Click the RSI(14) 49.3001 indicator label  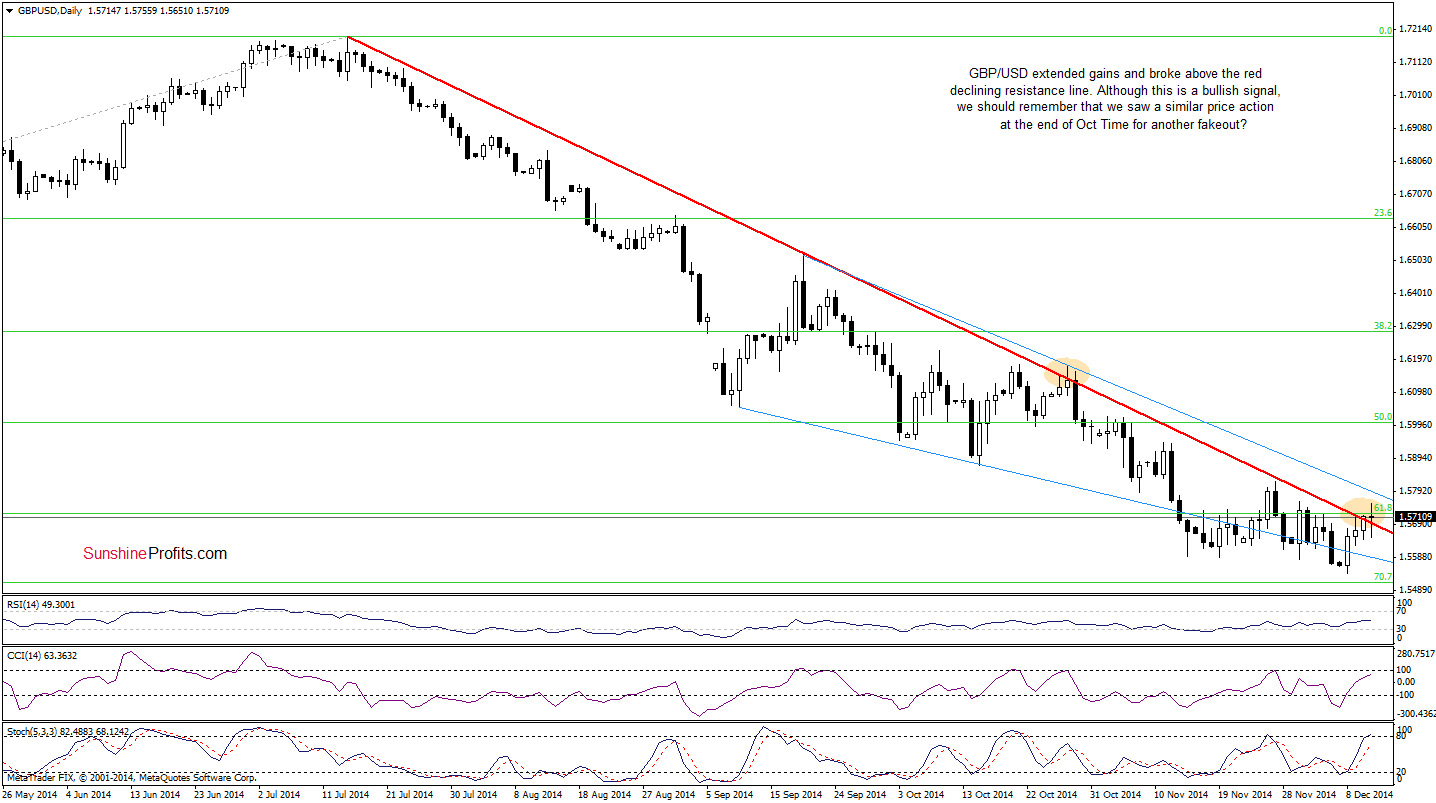tap(41, 604)
